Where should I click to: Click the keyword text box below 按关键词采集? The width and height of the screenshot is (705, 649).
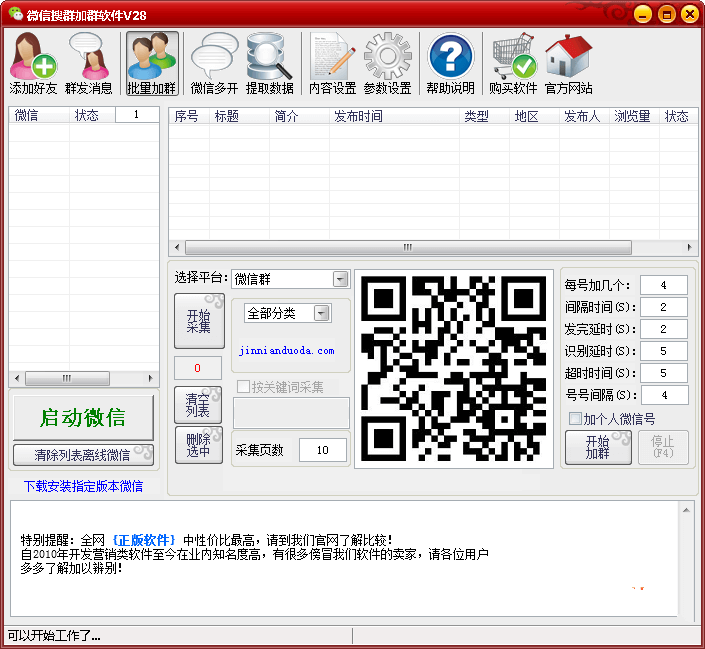[291, 412]
